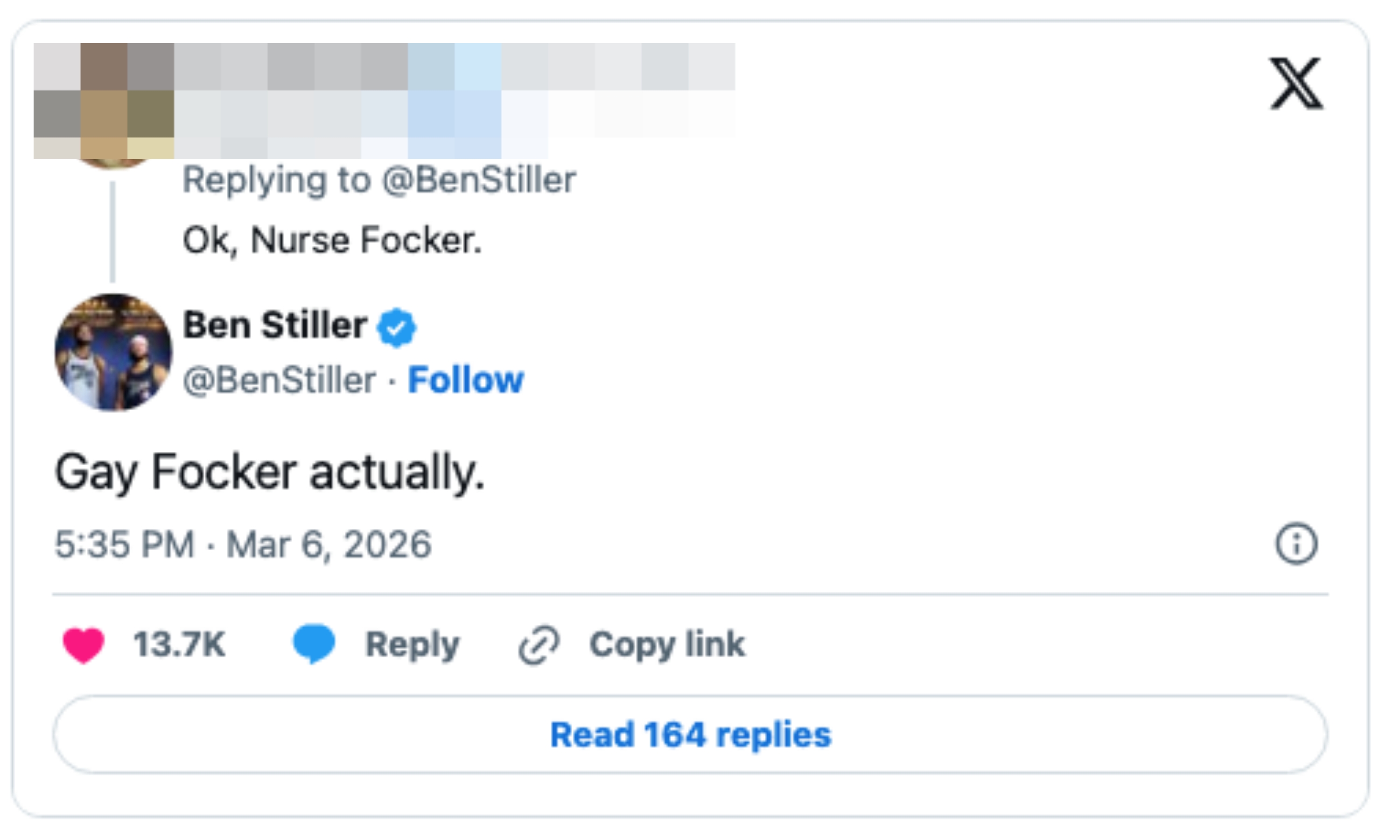Click @BenStiller in the Replying to line

click(479, 180)
